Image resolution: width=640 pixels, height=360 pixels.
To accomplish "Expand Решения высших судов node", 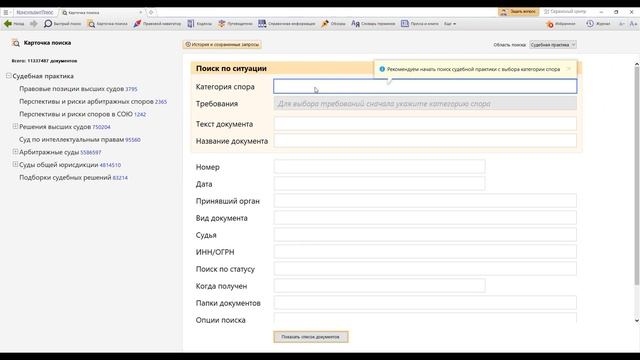I will click(15, 127).
